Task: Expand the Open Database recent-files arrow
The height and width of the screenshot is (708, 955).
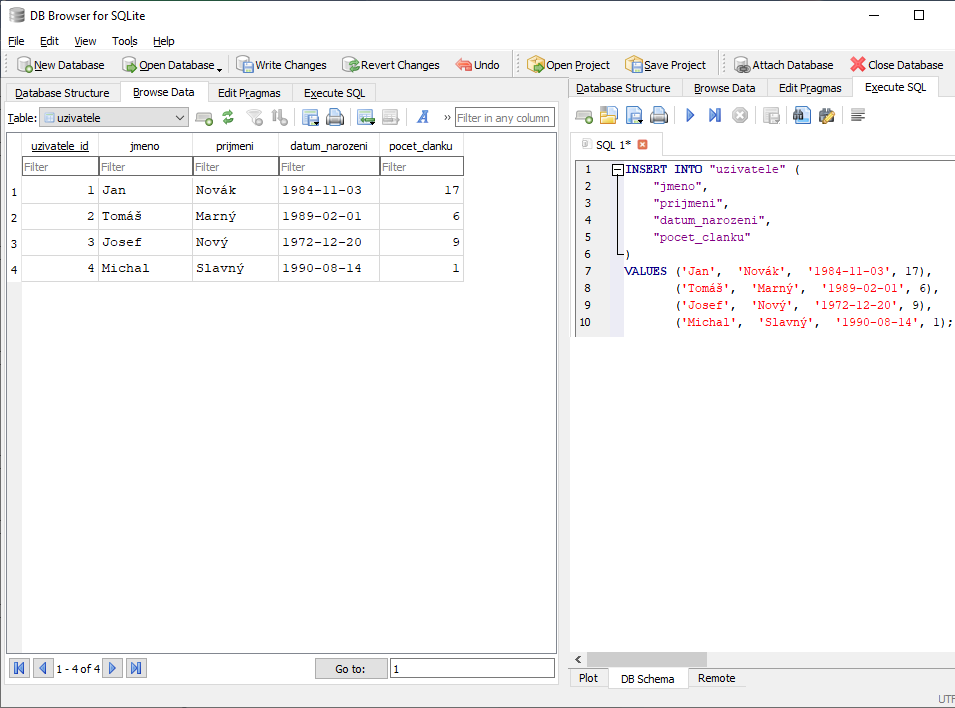Action: (219, 68)
